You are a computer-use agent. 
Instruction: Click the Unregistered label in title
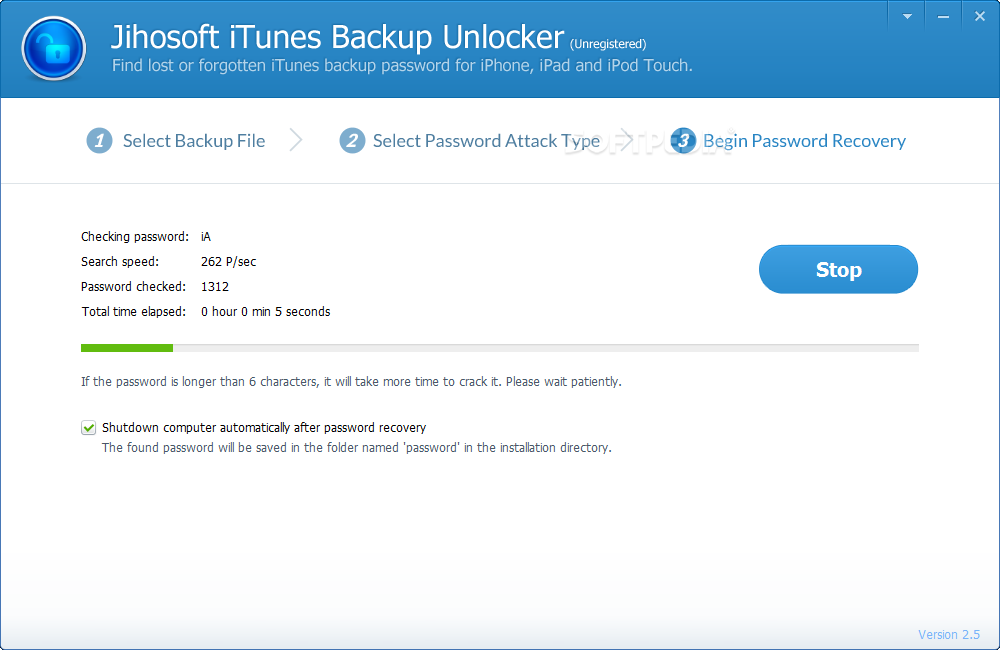[608, 44]
